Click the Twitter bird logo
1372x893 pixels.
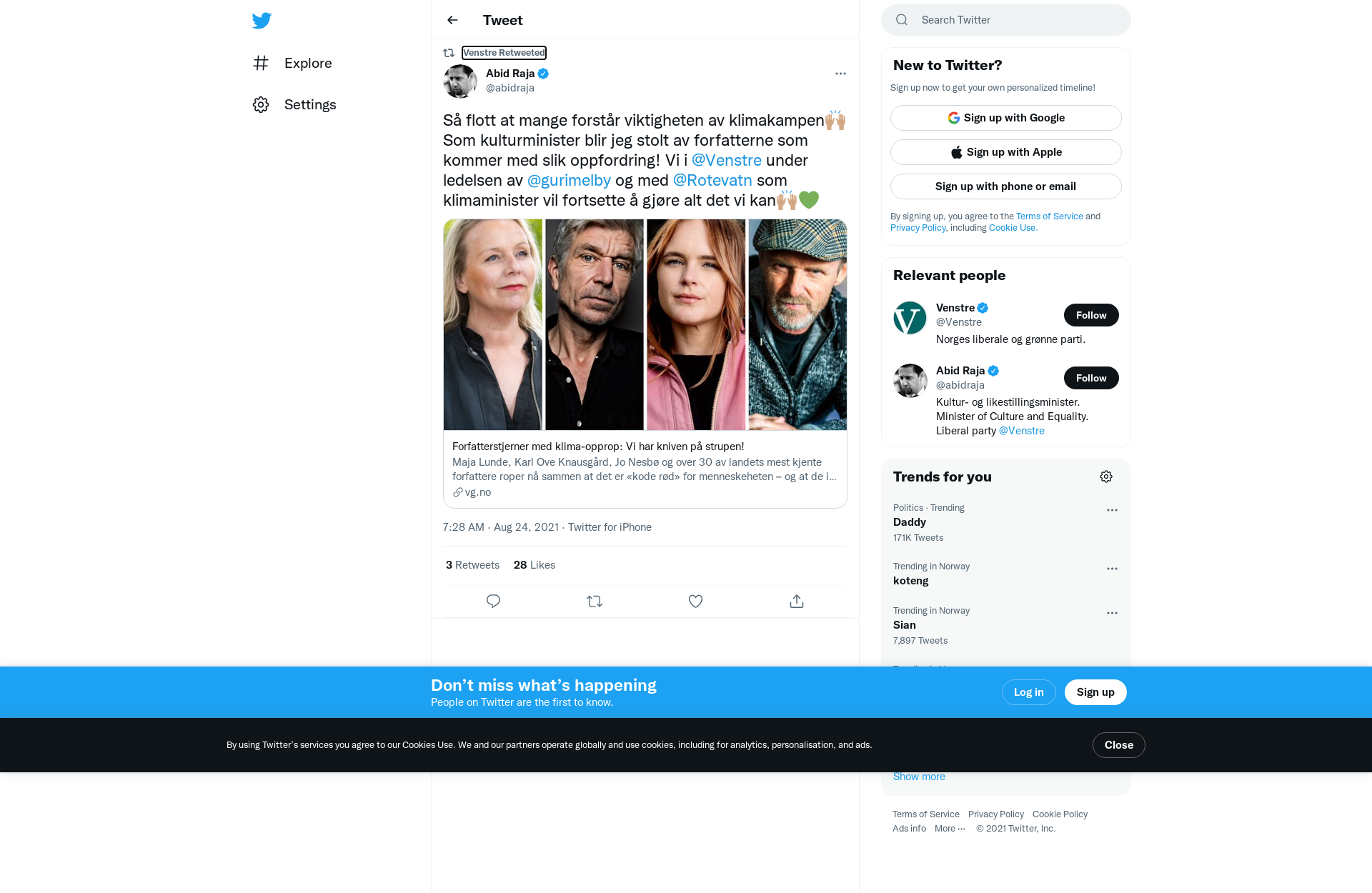point(262,20)
